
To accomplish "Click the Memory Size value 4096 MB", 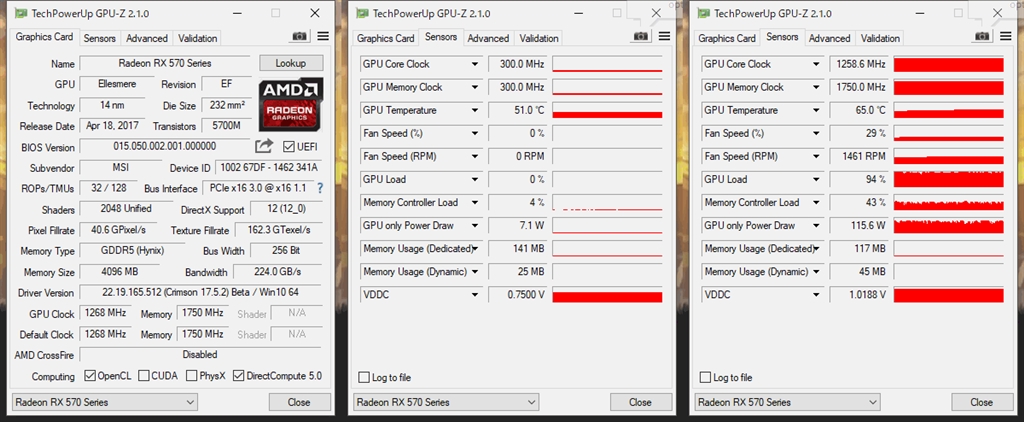I will (121, 272).
